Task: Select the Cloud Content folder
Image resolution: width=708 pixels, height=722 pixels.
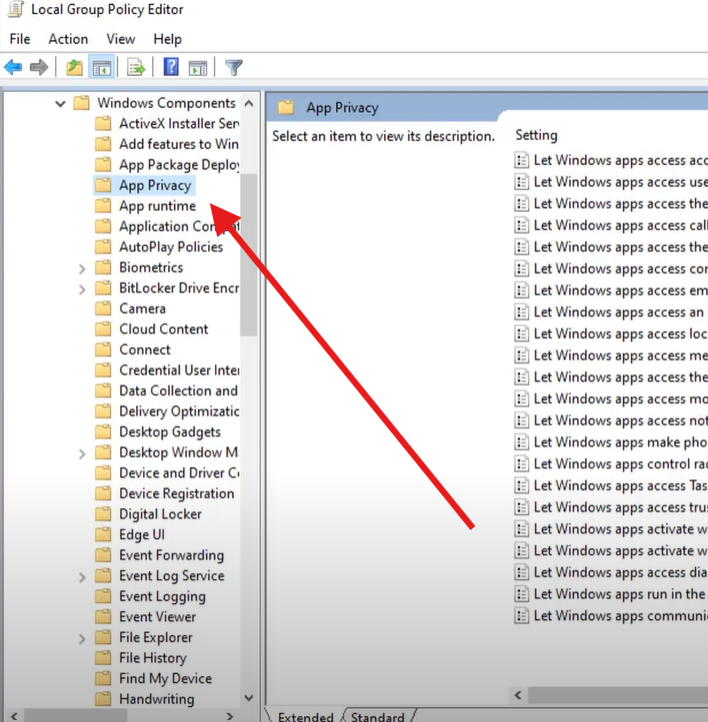Action: 163,329
